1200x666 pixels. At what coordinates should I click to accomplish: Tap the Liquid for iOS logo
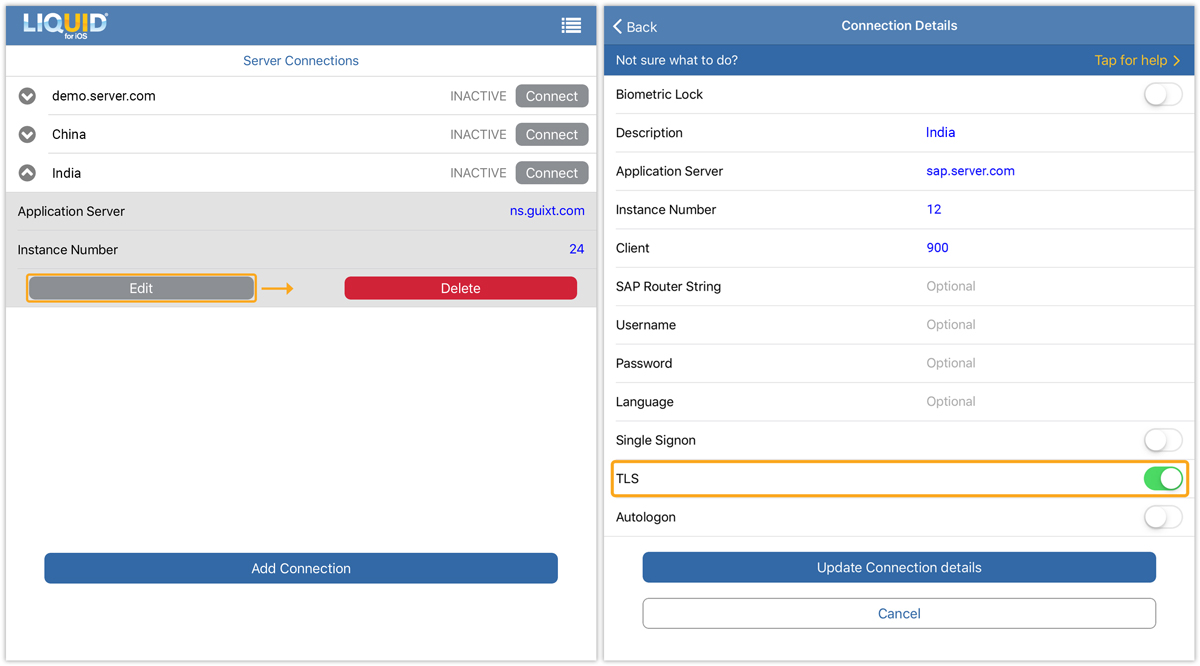click(x=66, y=25)
